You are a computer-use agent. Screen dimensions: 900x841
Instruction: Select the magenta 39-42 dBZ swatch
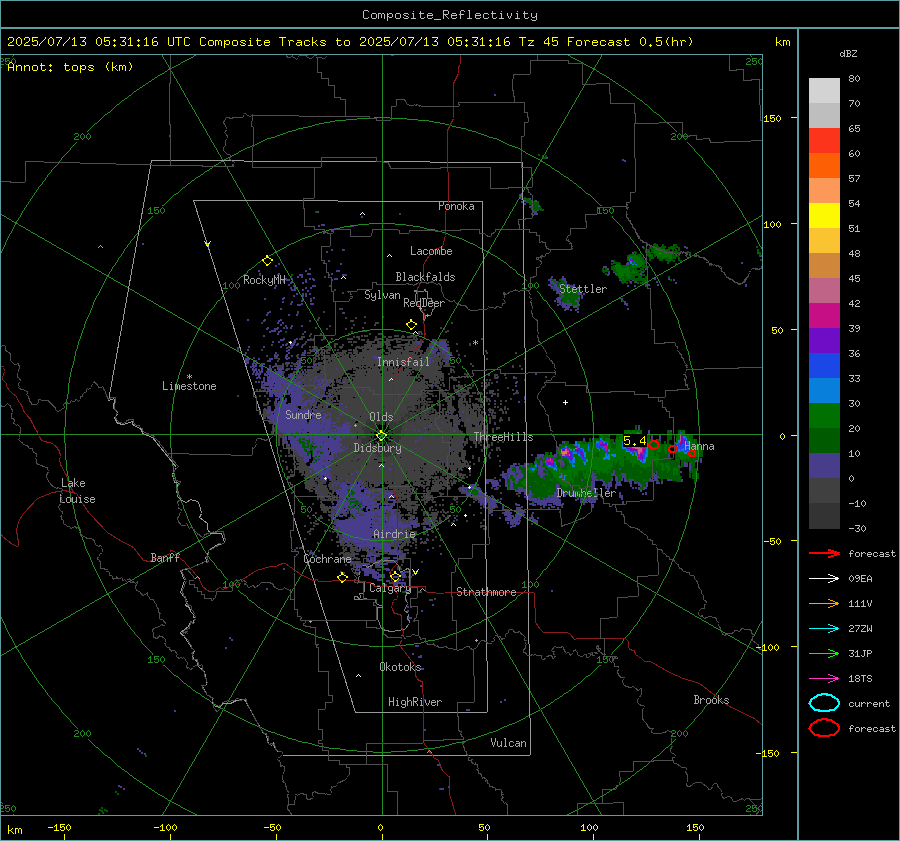click(x=824, y=316)
